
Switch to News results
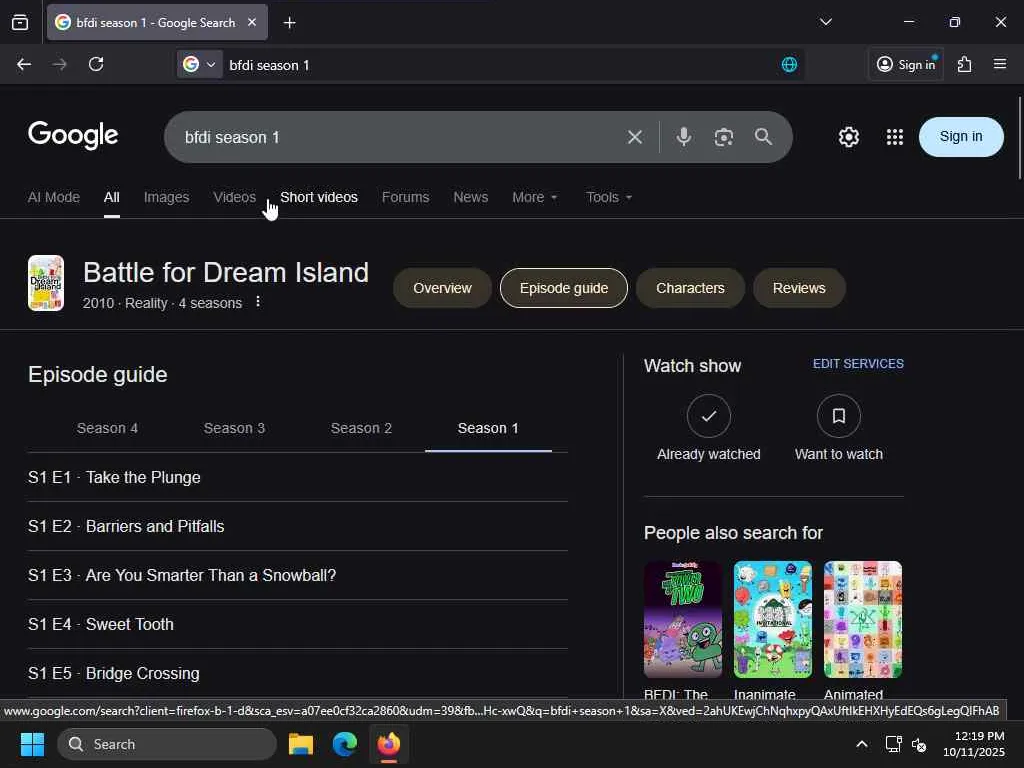pos(471,197)
